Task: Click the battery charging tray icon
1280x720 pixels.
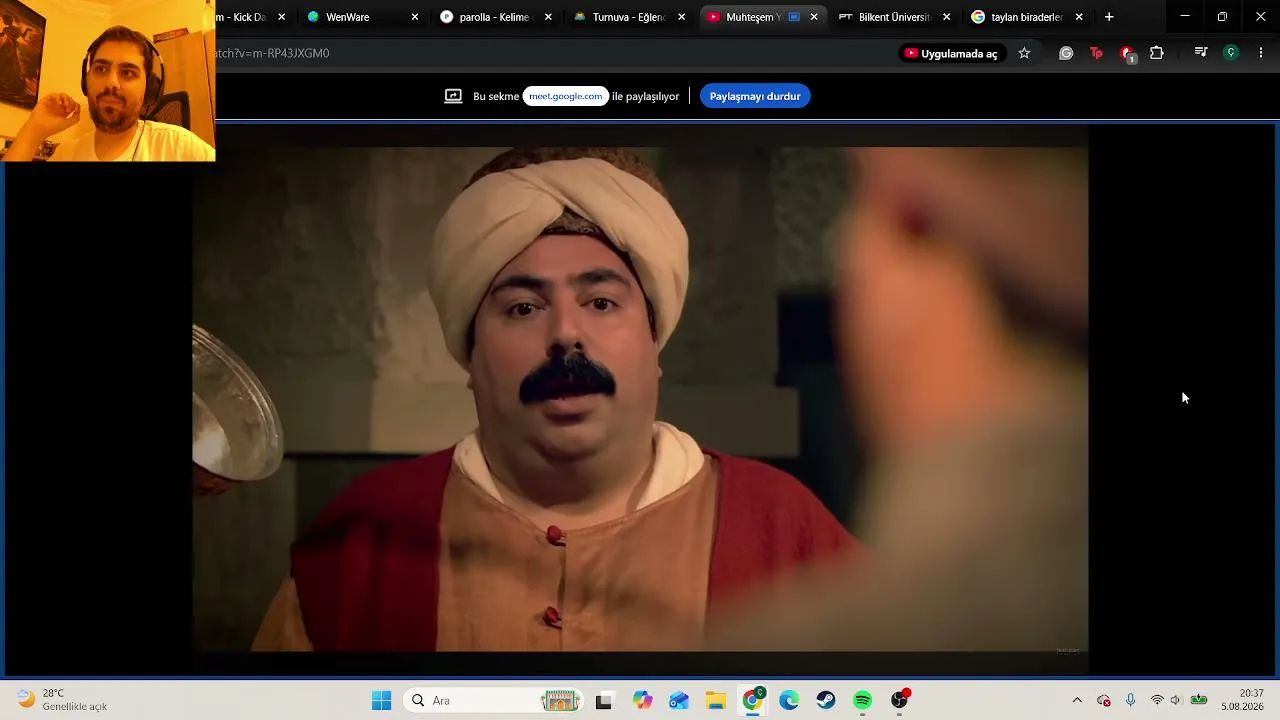Action: tap(1198, 700)
